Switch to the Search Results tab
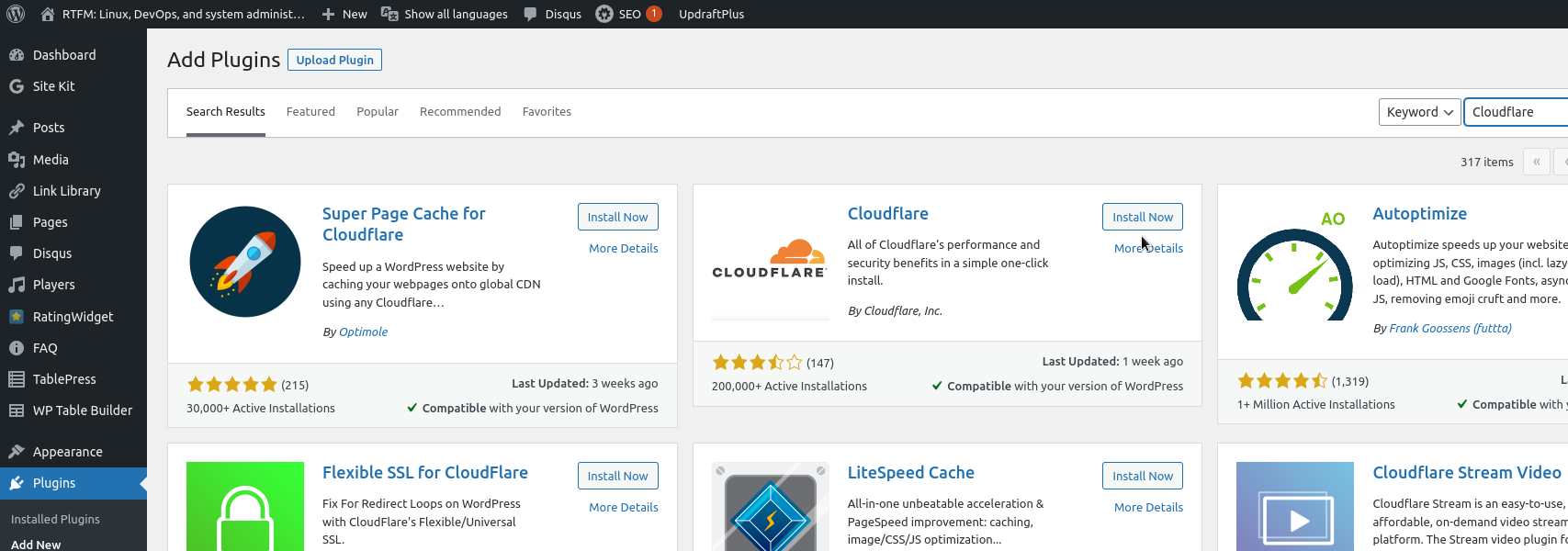This screenshot has width=1568, height=551. click(x=226, y=112)
